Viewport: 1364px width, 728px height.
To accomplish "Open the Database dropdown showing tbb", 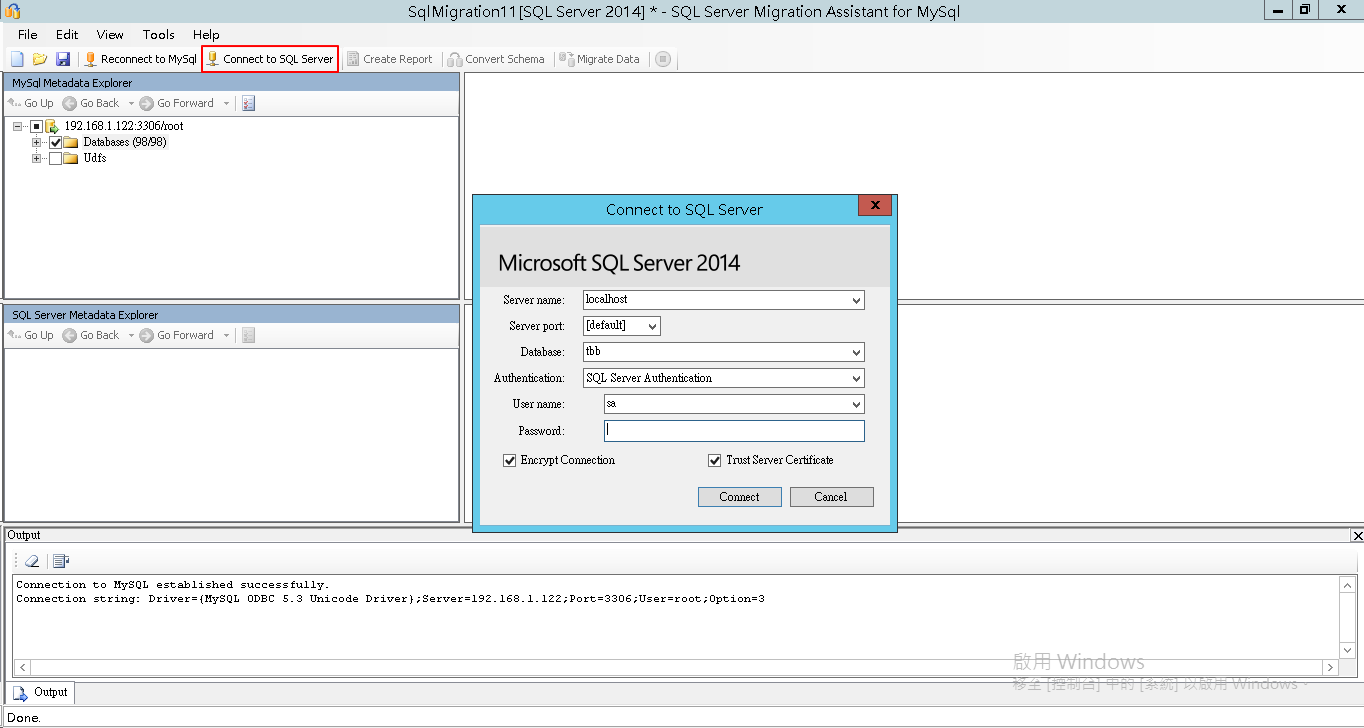I will tap(856, 352).
